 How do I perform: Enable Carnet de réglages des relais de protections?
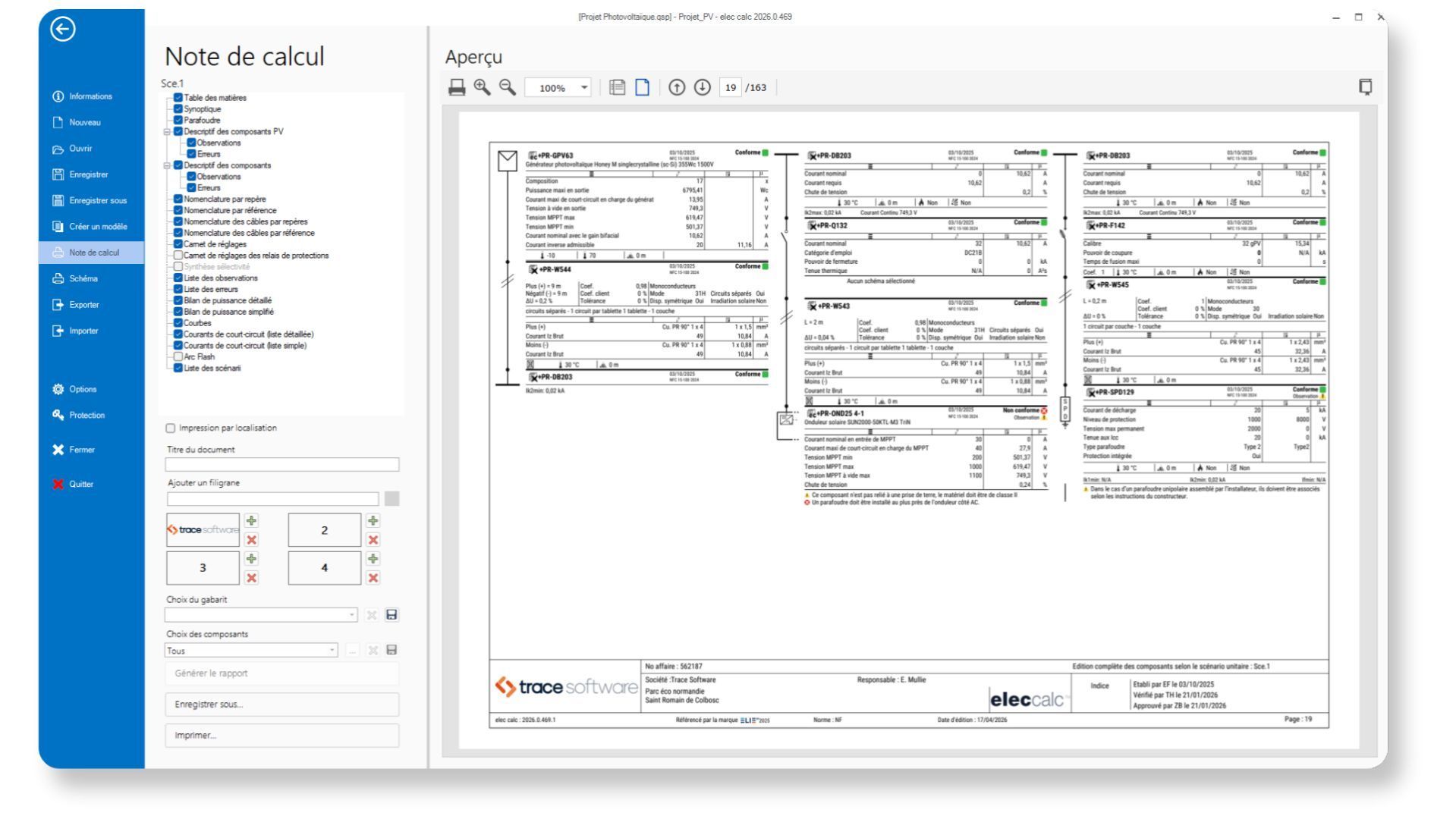click(178, 256)
